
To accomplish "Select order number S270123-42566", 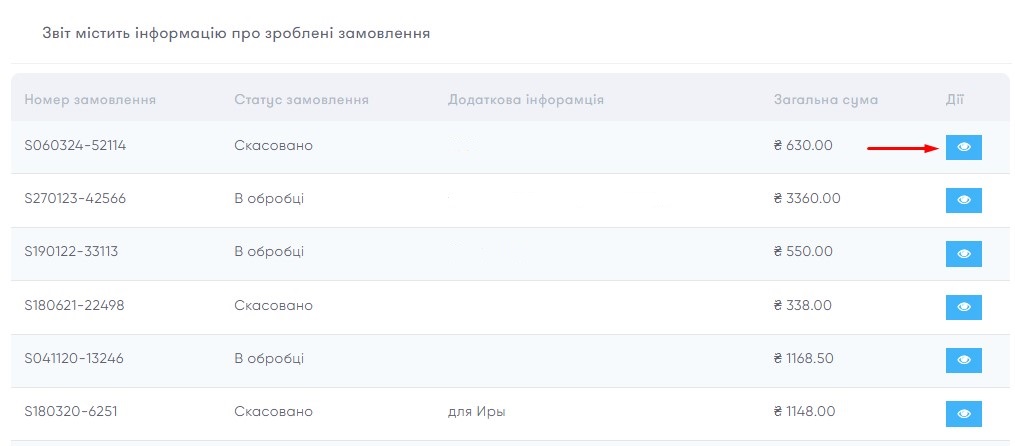I will pos(75,198).
